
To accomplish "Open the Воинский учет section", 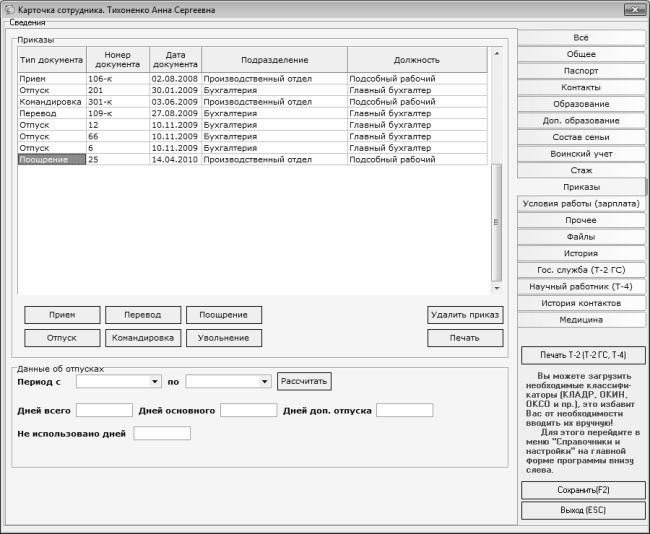I will coord(581,154).
